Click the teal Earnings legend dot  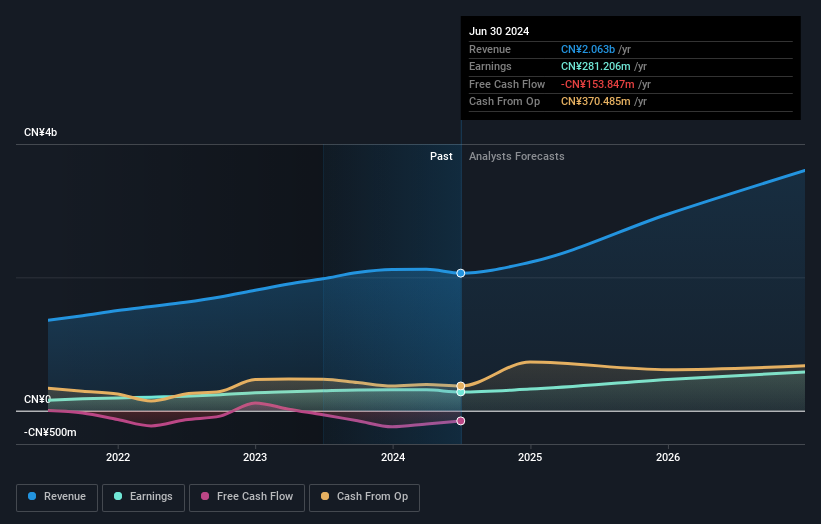[118, 496]
